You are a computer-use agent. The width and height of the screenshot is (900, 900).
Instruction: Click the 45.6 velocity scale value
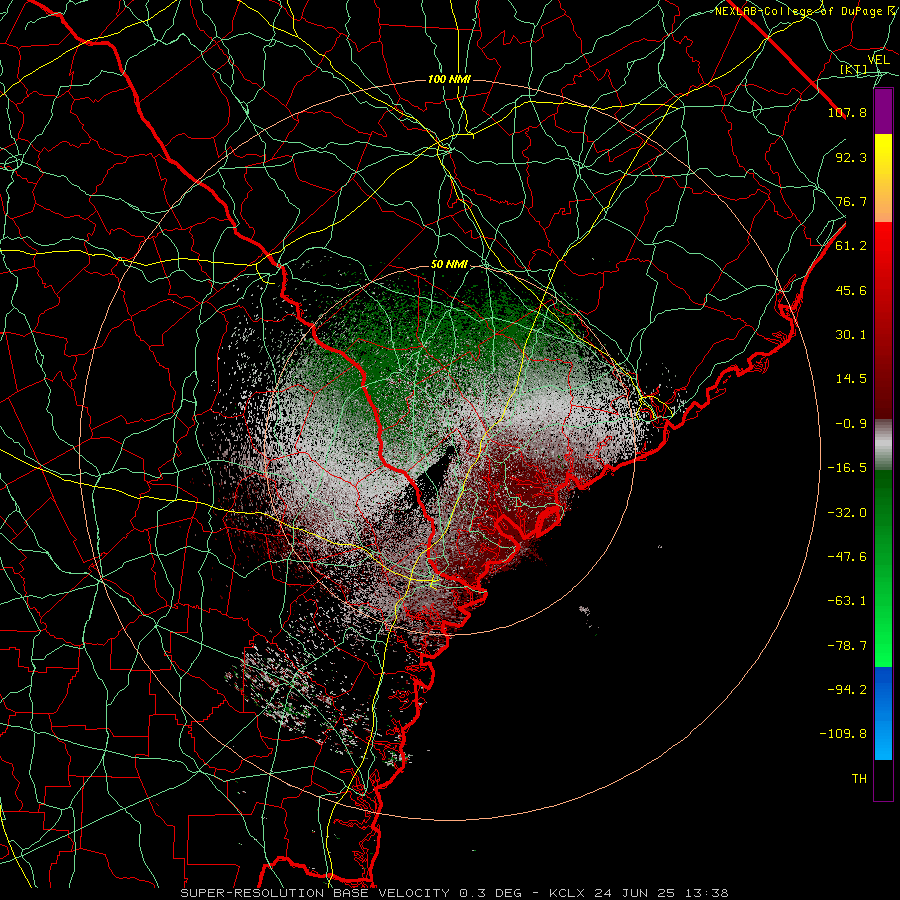point(851,290)
